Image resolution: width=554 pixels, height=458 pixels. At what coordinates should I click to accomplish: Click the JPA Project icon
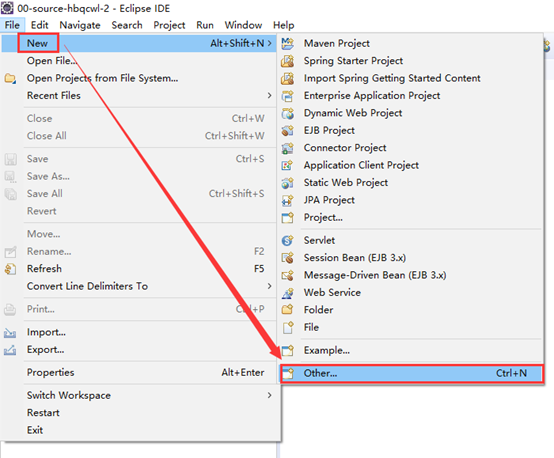tap(288, 200)
